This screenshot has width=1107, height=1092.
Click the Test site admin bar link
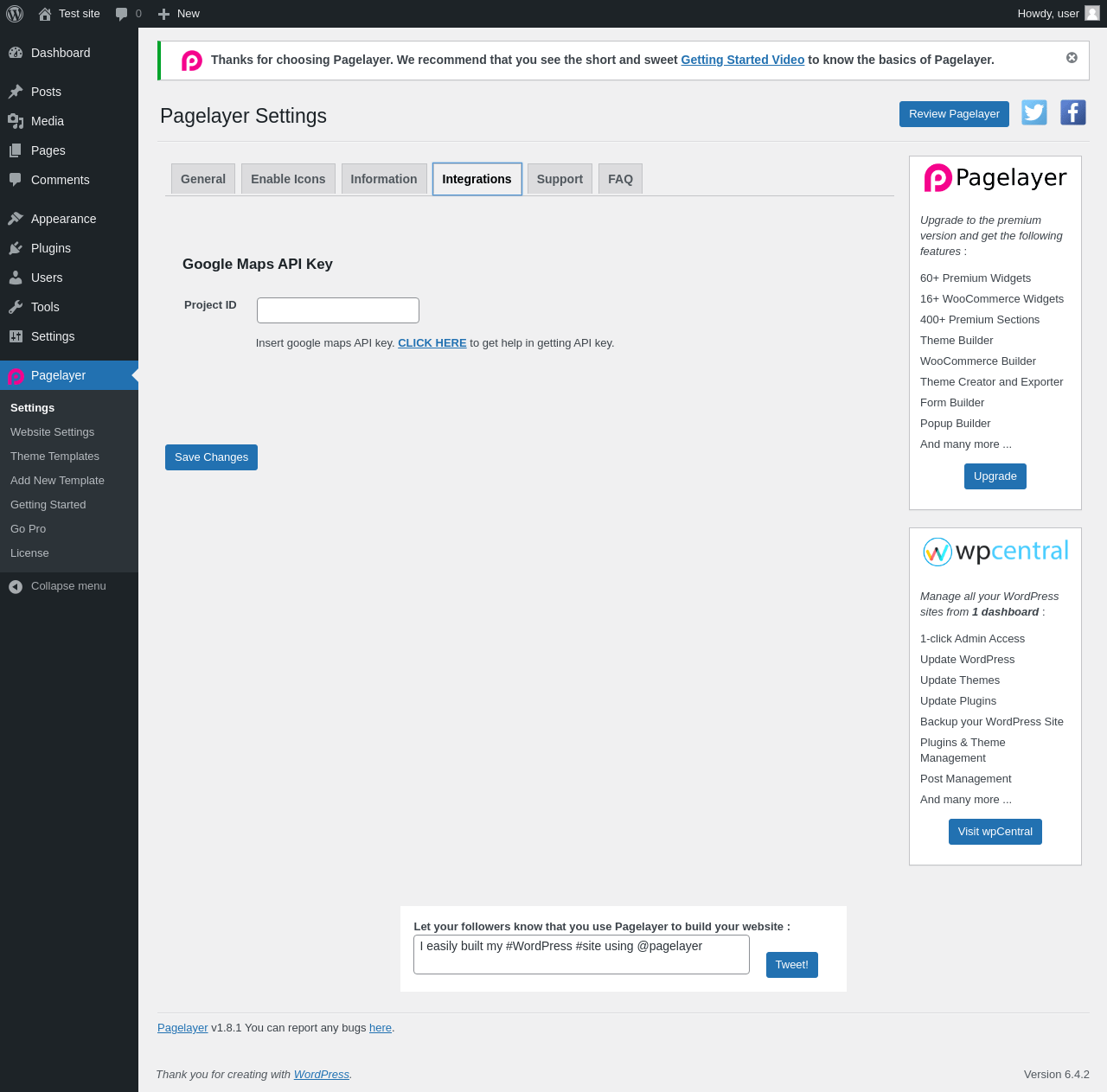[69, 14]
